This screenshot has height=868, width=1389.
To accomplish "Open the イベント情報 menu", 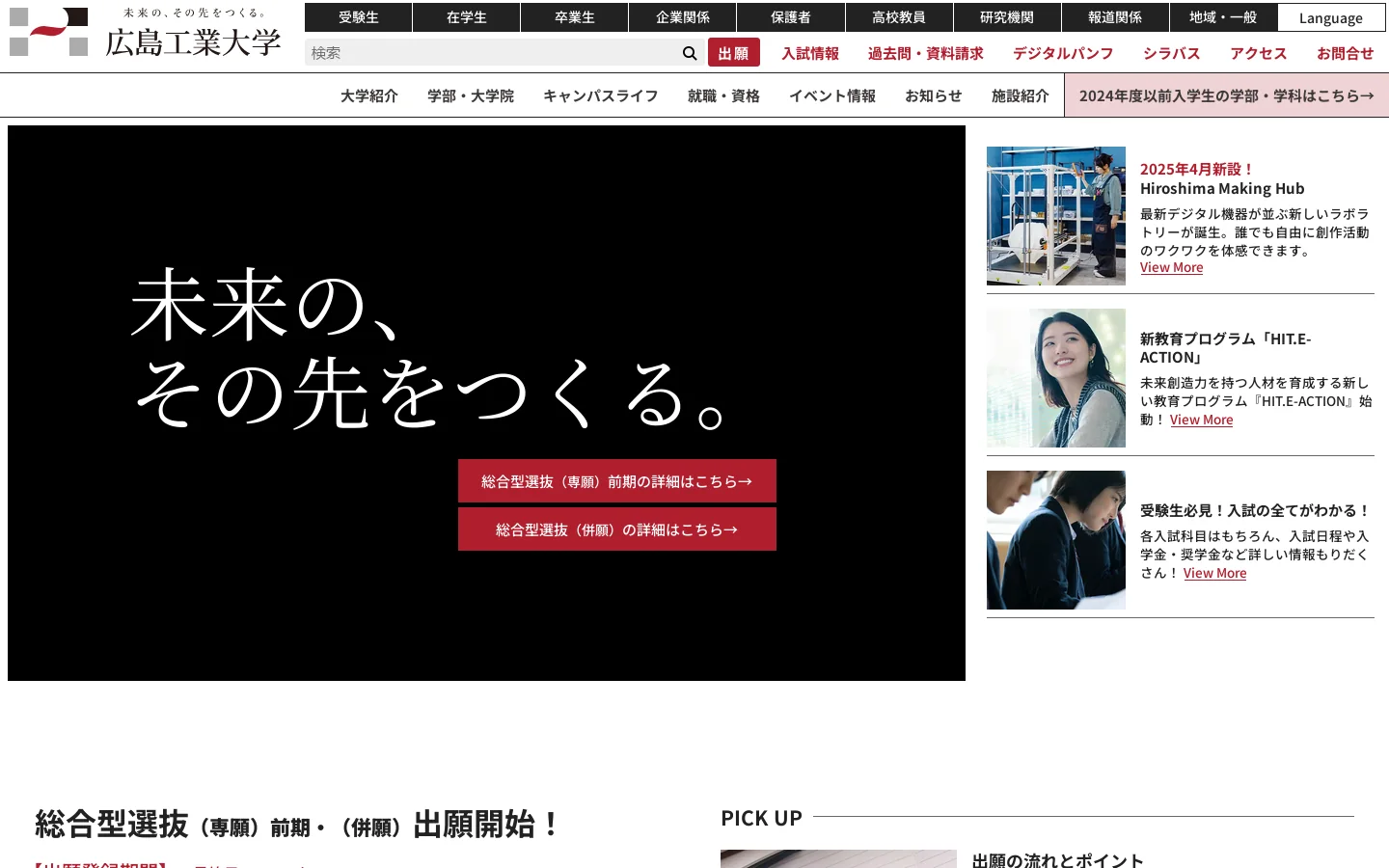I will [x=832, y=95].
